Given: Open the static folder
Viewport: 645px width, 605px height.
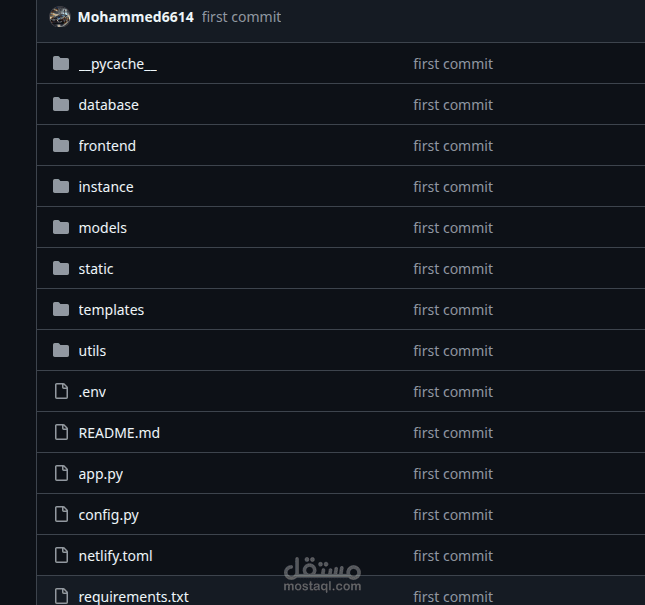Looking at the screenshot, I should tap(96, 269).
